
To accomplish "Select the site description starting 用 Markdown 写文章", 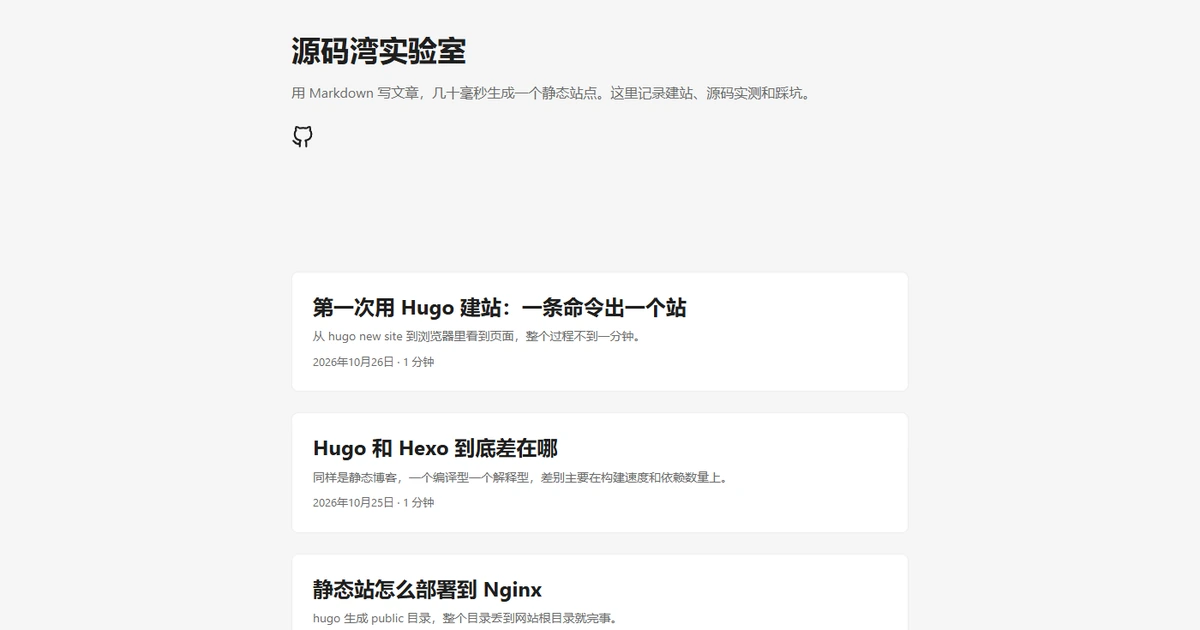I will 551,93.
